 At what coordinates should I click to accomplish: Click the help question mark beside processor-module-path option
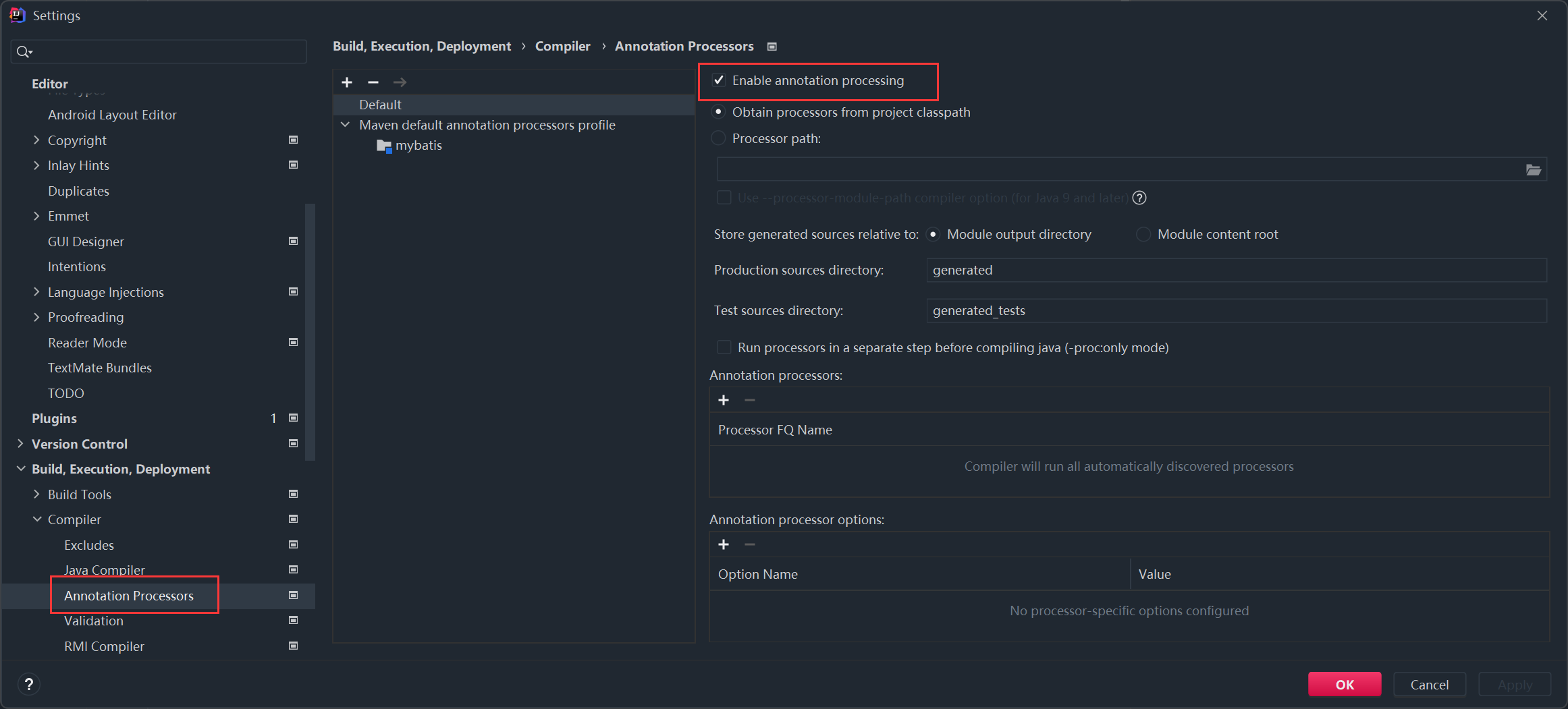1139,198
